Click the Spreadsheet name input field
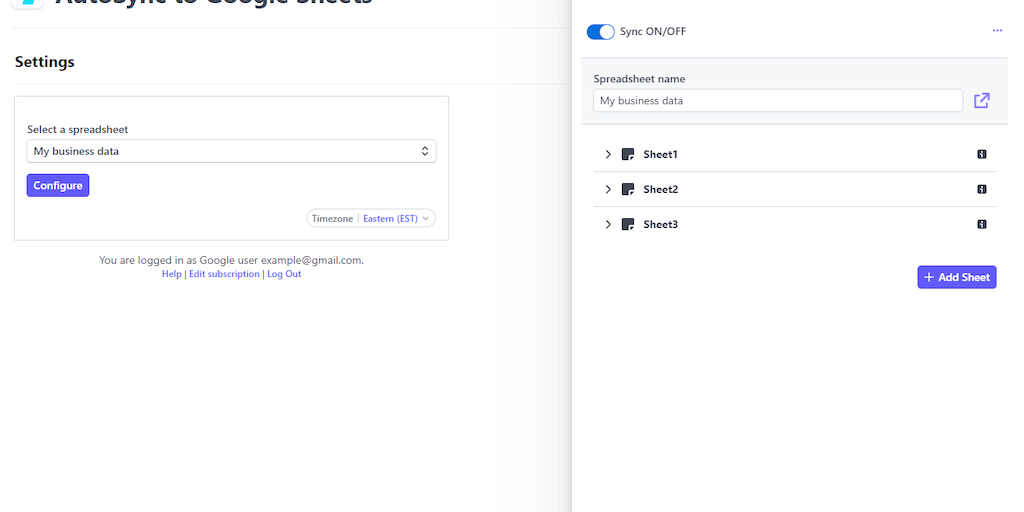This screenshot has width=1024, height=512. coord(777,101)
